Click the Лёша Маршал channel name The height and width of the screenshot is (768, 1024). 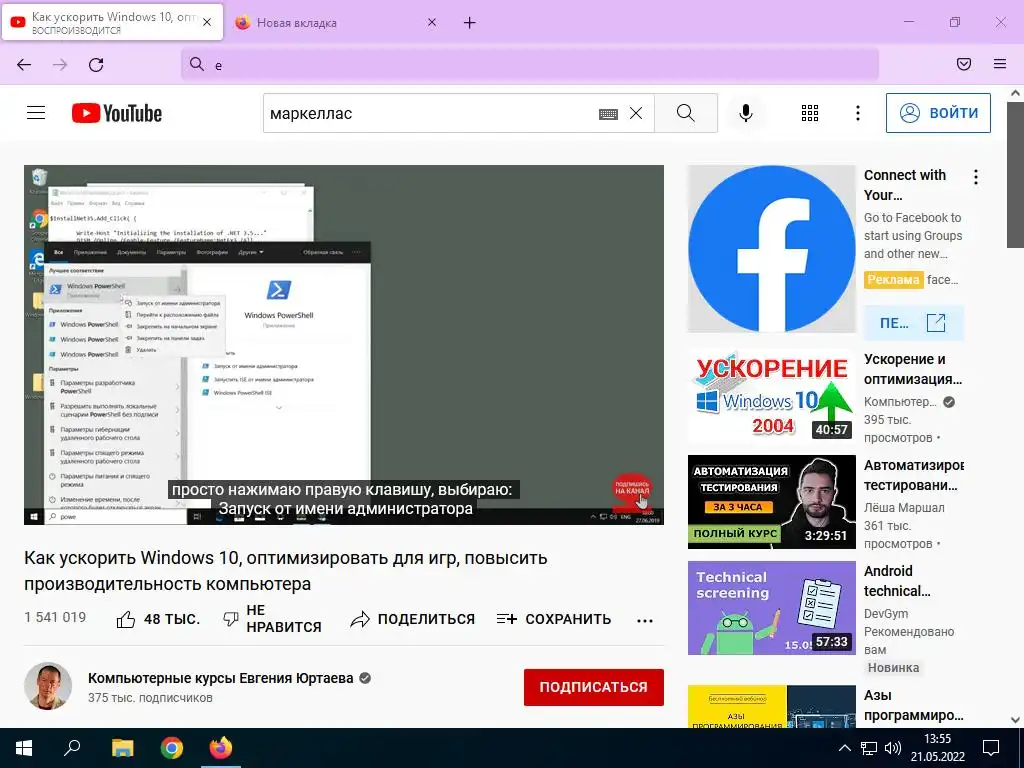pyautogui.click(x=904, y=507)
